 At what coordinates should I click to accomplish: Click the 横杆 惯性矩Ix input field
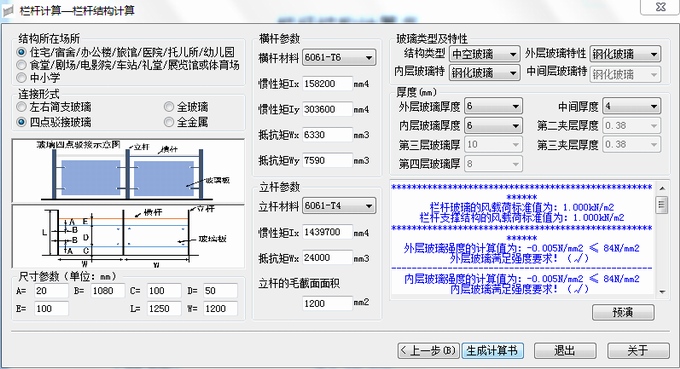327,84
